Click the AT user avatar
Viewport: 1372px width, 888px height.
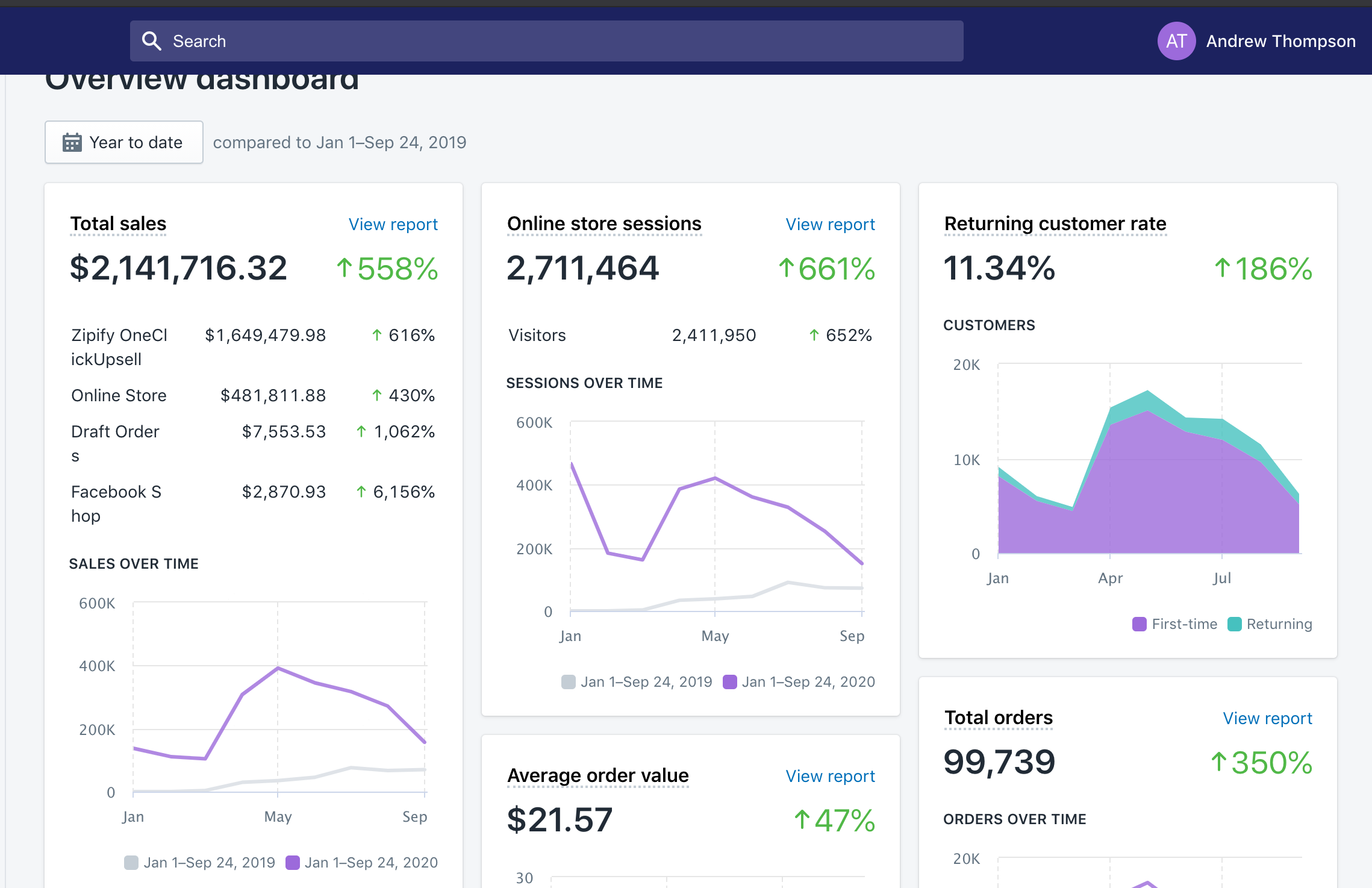point(1176,41)
